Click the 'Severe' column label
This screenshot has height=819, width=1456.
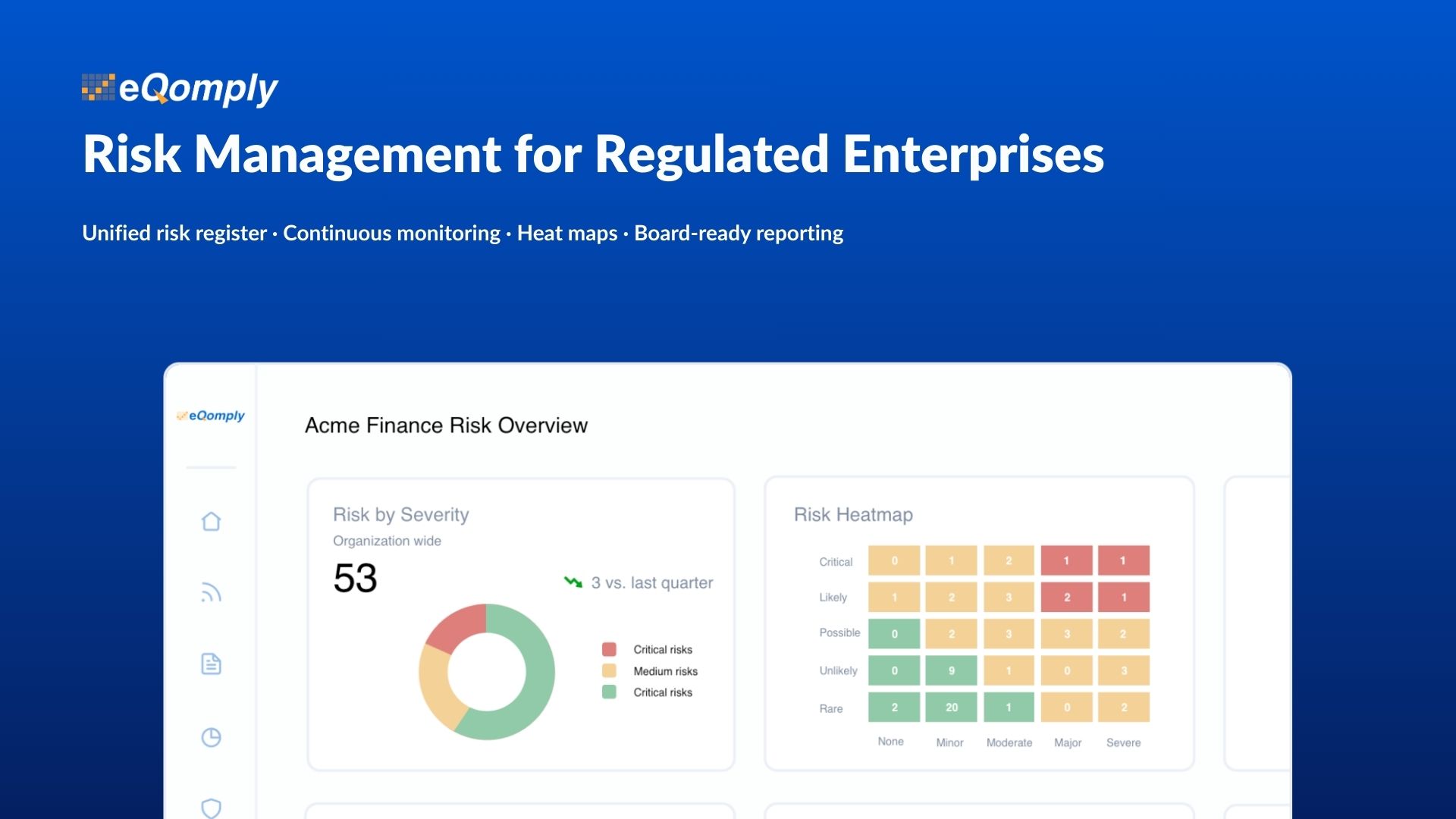1123,742
